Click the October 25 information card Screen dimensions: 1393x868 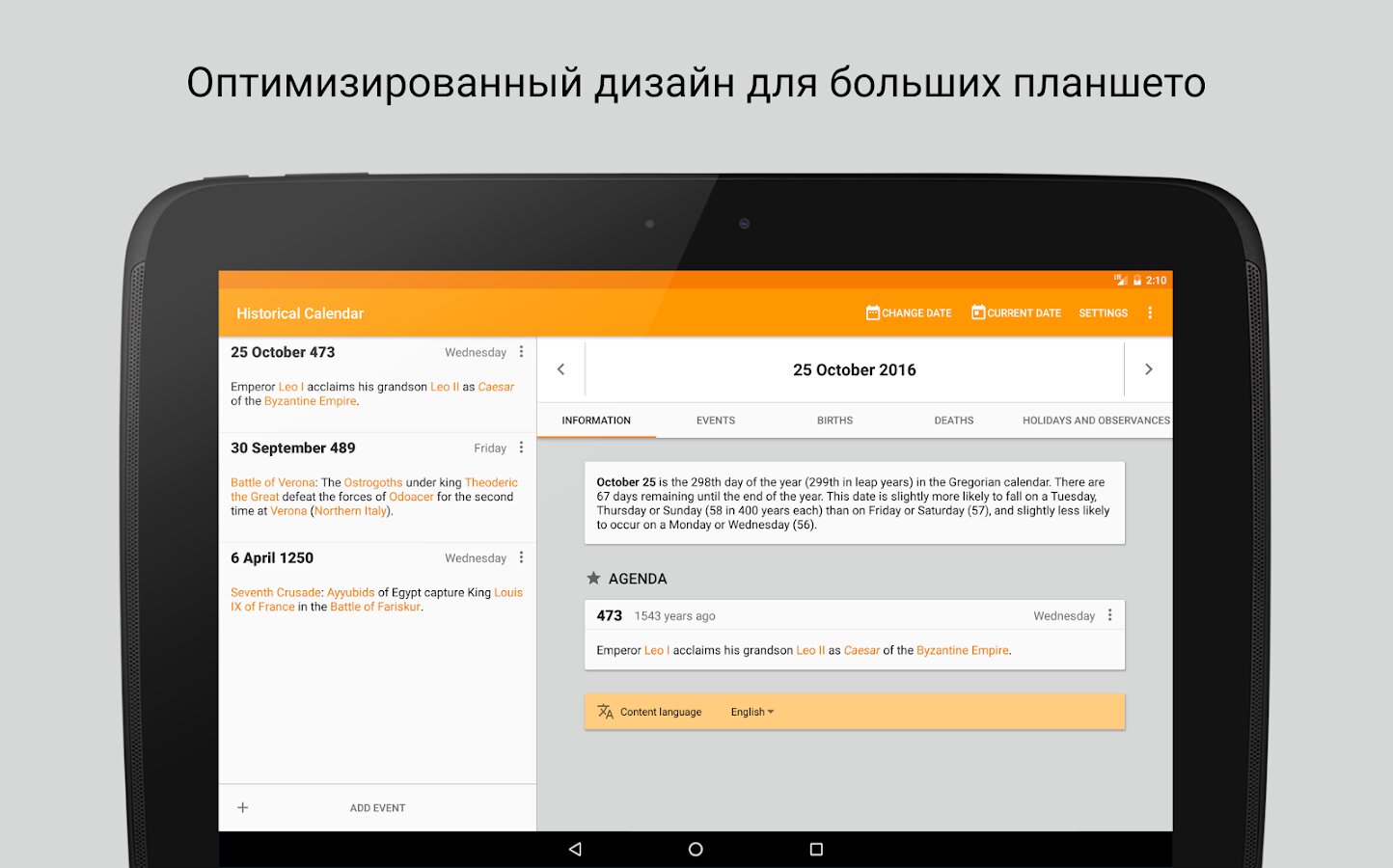tap(855, 503)
